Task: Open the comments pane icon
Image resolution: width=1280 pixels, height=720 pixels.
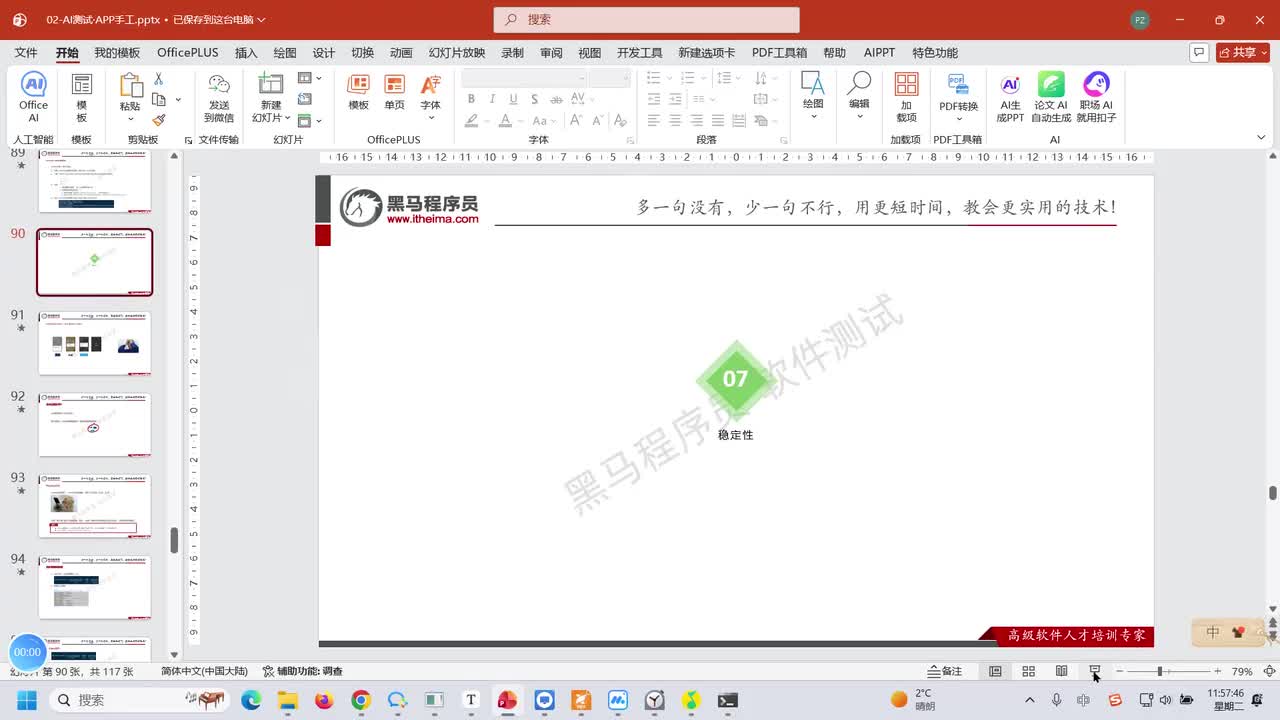Action: pos(1199,52)
